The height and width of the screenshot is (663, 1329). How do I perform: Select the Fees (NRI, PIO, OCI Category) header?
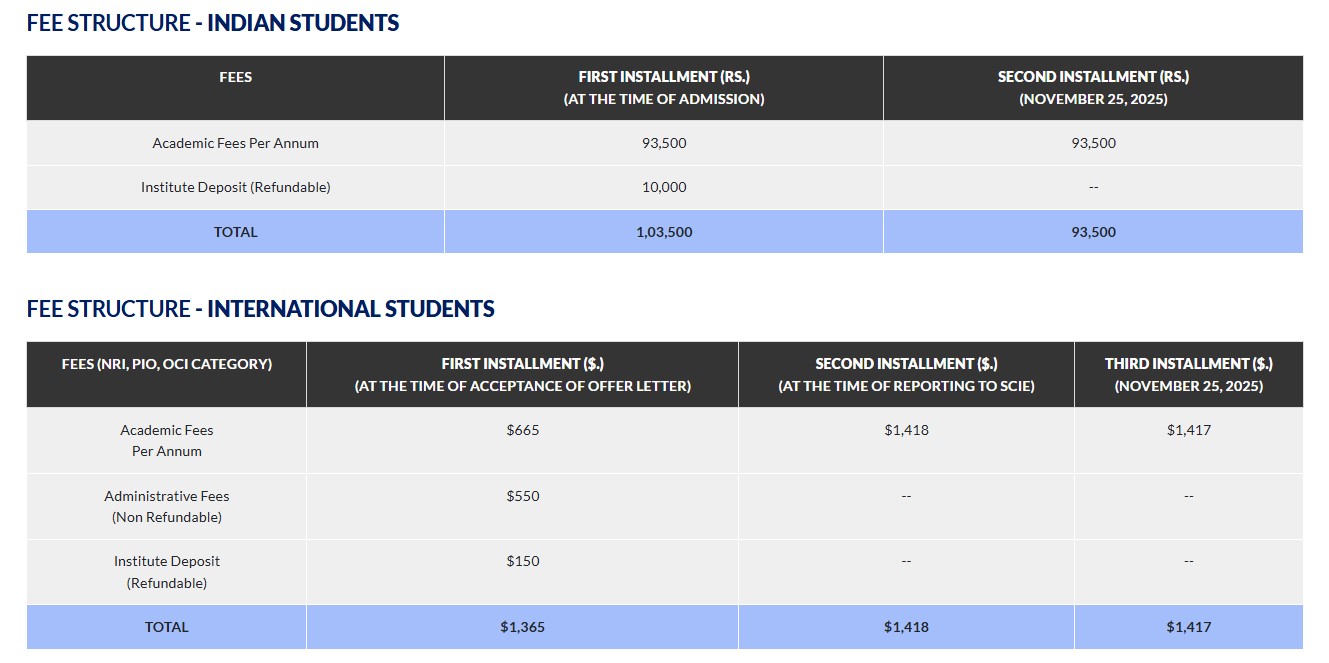coord(167,364)
